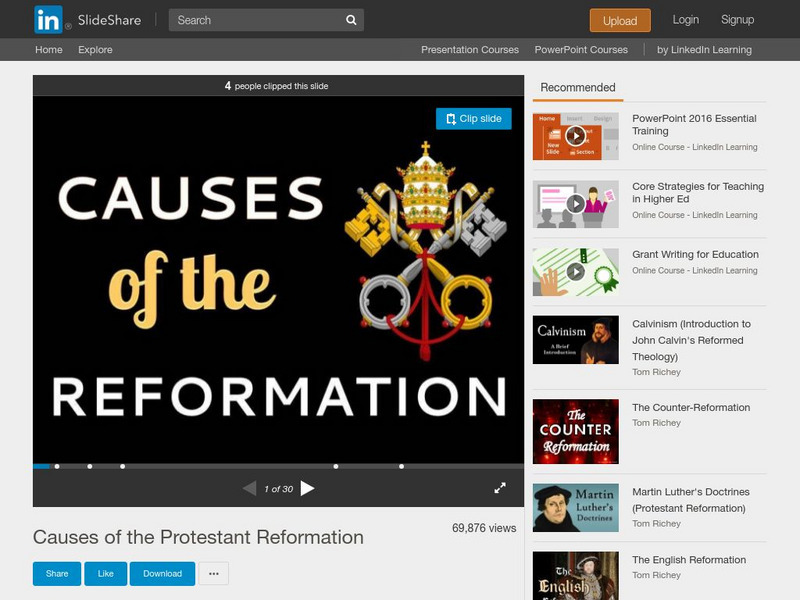Toggle the Share panel open

pos(56,574)
